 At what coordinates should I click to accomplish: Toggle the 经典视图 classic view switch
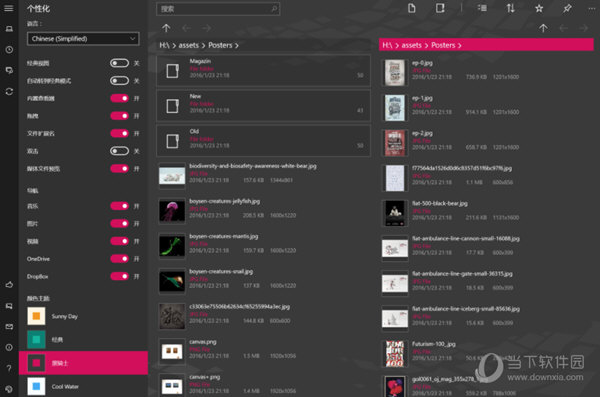(119, 63)
